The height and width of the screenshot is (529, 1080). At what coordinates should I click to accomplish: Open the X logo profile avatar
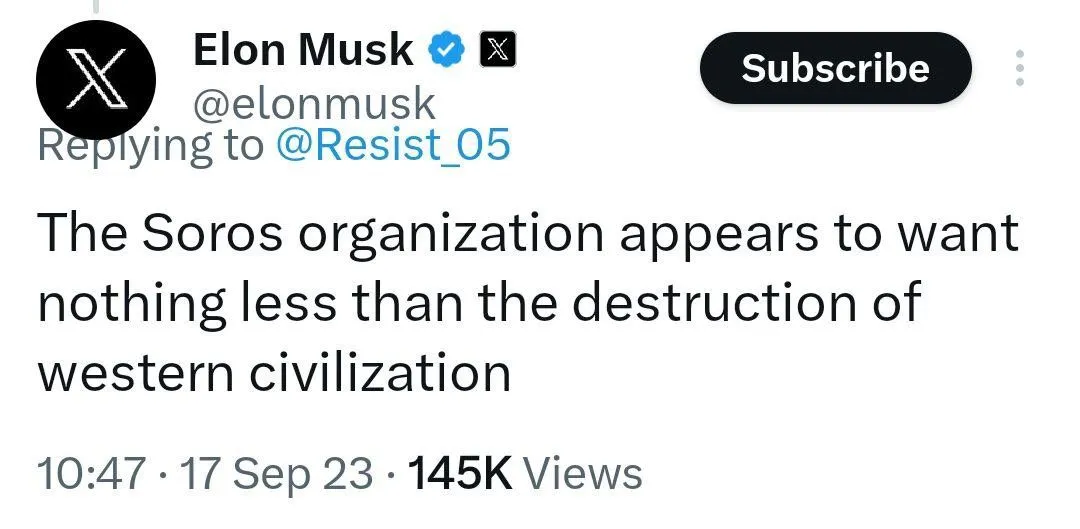pos(96,80)
